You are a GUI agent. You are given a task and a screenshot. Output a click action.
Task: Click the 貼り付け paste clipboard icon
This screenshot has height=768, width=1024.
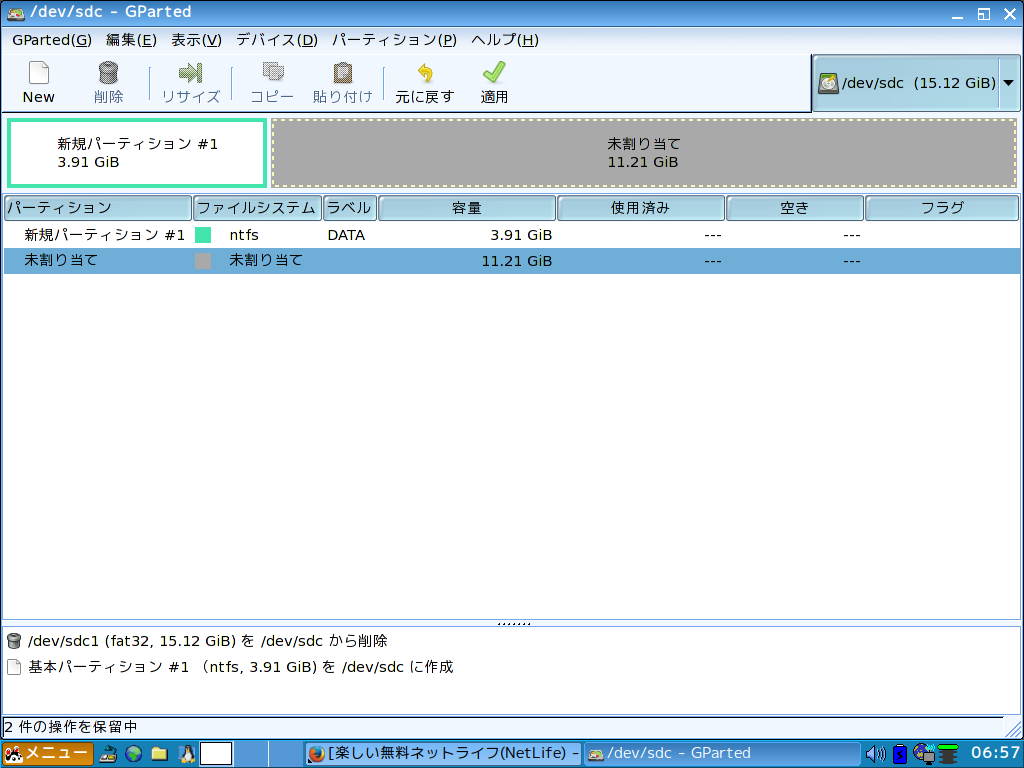click(343, 72)
